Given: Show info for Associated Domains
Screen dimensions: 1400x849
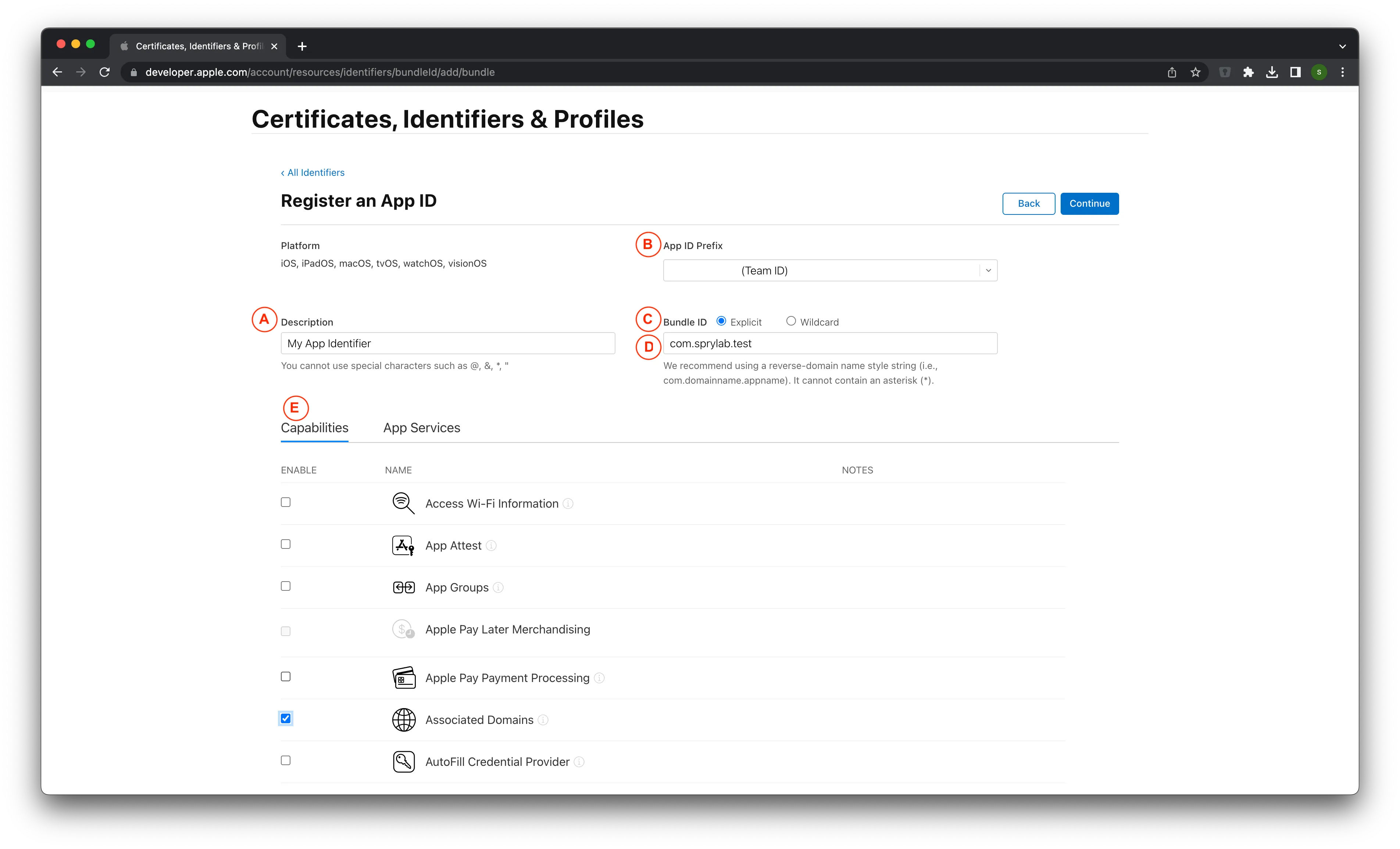Looking at the screenshot, I should (543, 721).
